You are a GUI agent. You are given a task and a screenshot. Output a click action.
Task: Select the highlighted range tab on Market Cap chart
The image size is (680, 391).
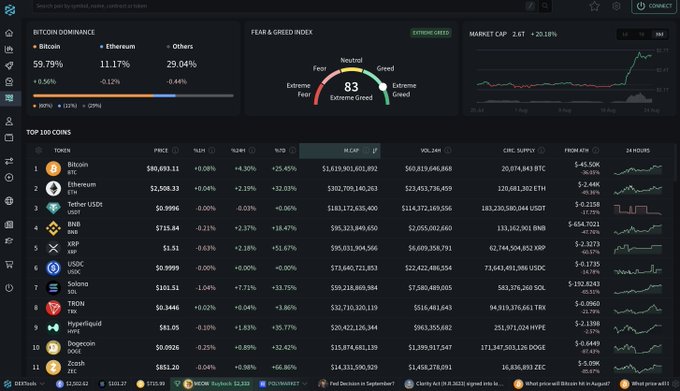659,34
